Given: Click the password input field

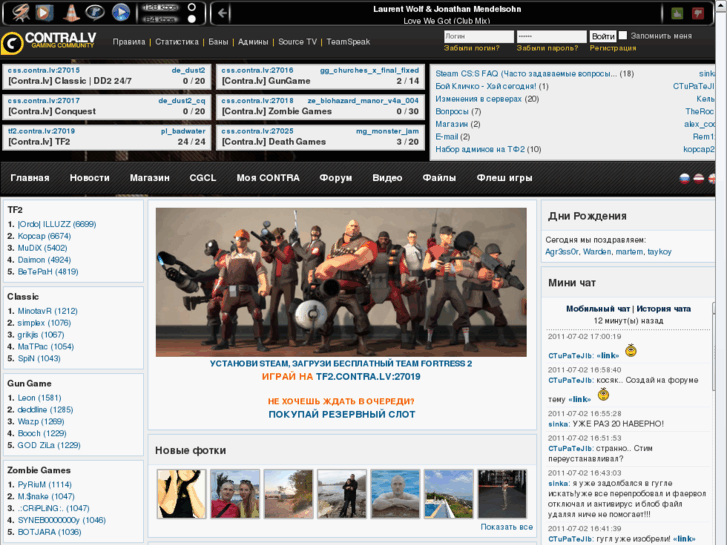Looking at the screenshot, I should pyautogui.click(x=552, y=36).
